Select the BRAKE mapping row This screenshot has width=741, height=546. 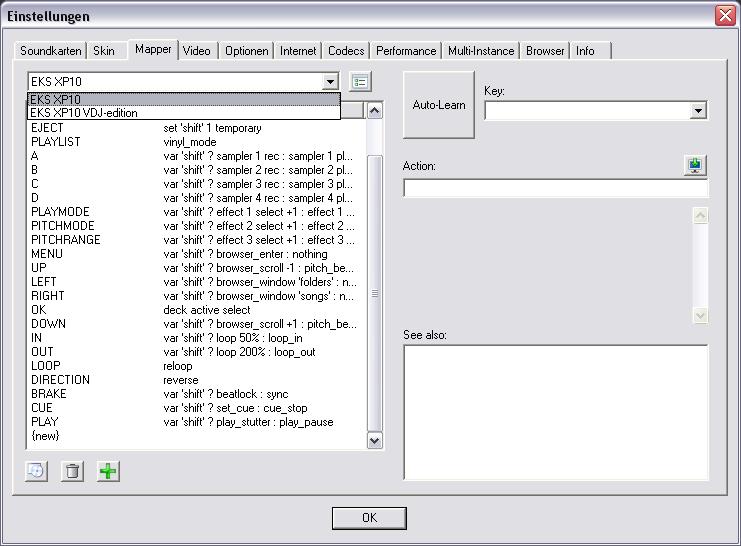pos(197,394)
